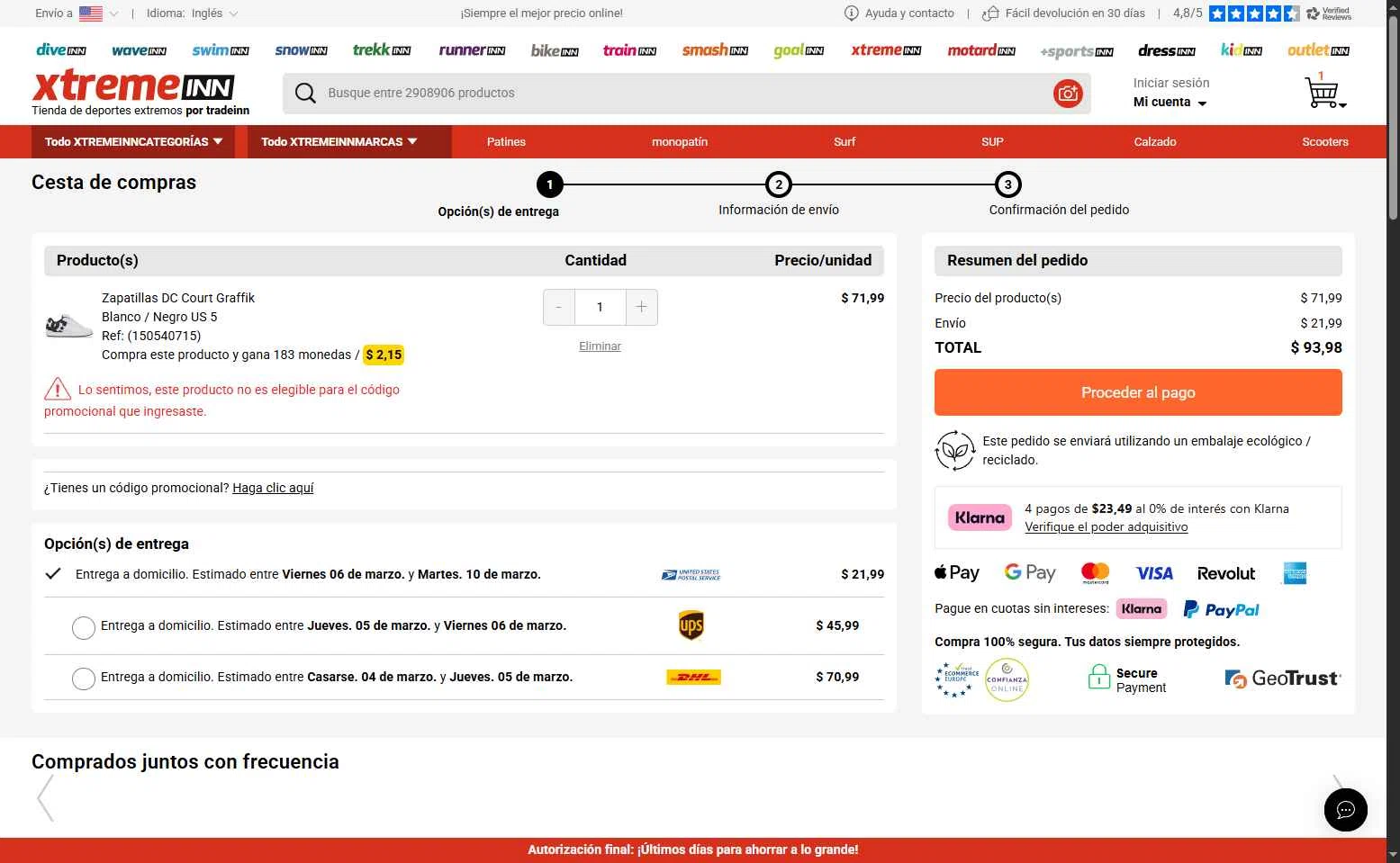Image resolution: width=1400 pixels, height=863 pixels.
Task: Click the Apple Pay logo
Action: 956,572
